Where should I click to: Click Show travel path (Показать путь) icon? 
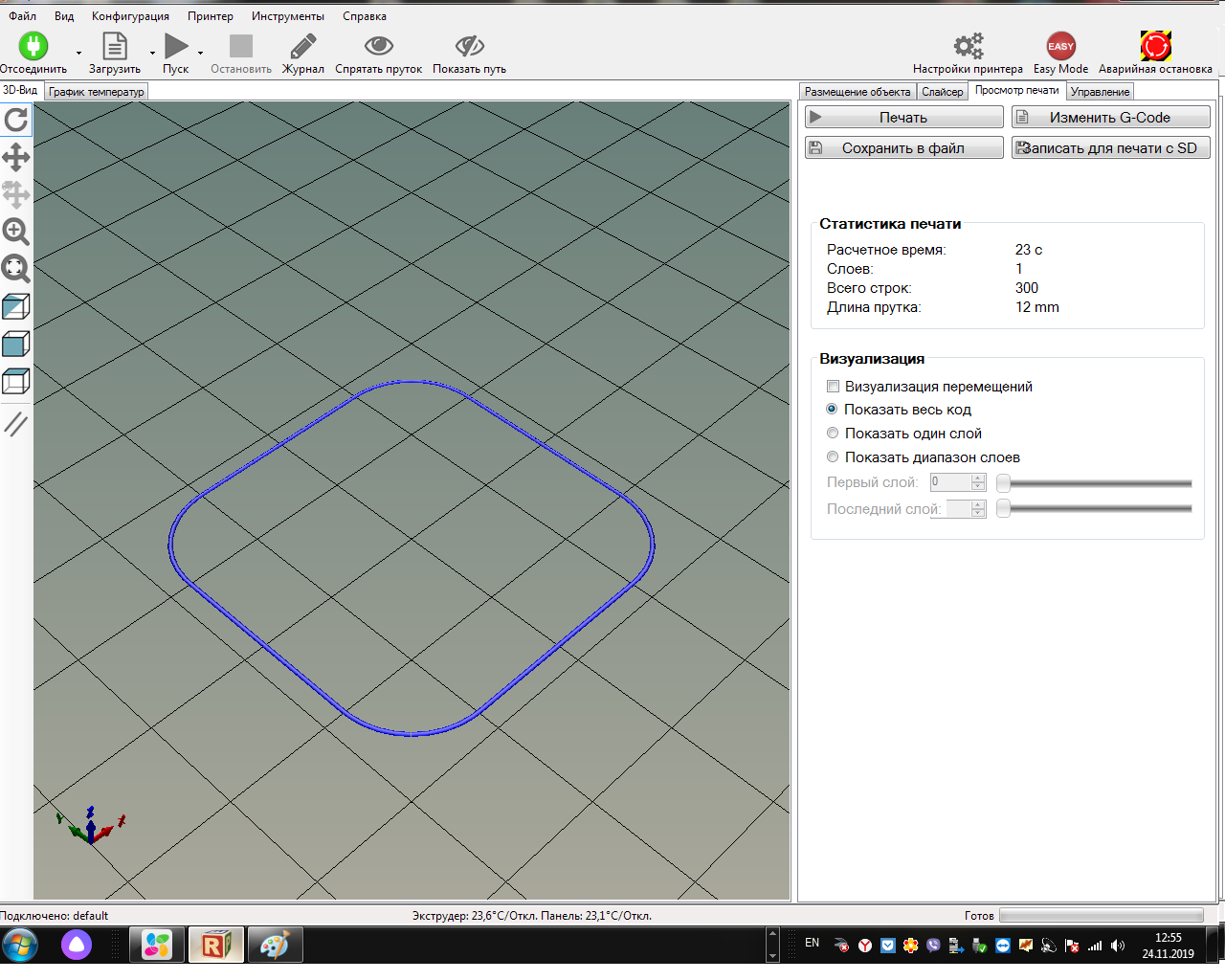click(469, 46)
